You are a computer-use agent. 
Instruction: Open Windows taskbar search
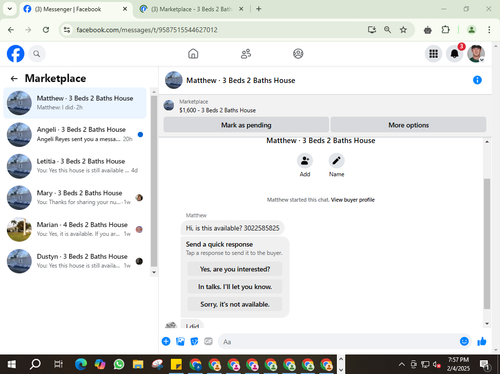35,364
